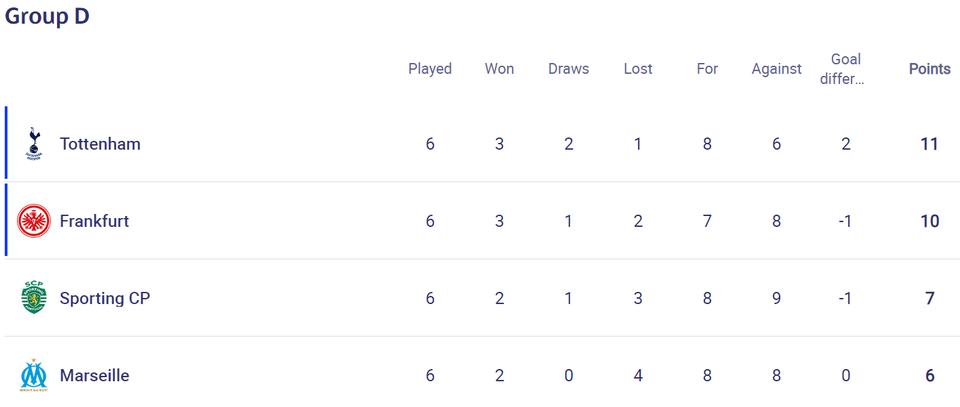Click the Marseille blue OM logo
This screenshot has height=407, width=960.
(34, 375)
